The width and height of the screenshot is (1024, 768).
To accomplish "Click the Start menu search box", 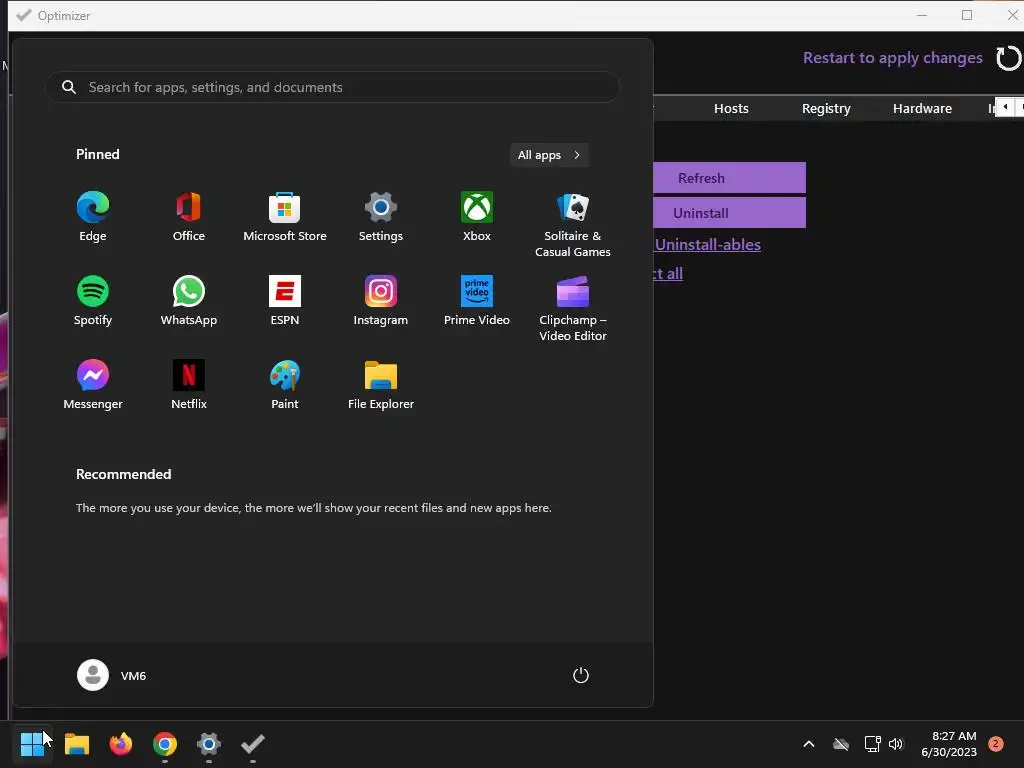I will [332, 87].
